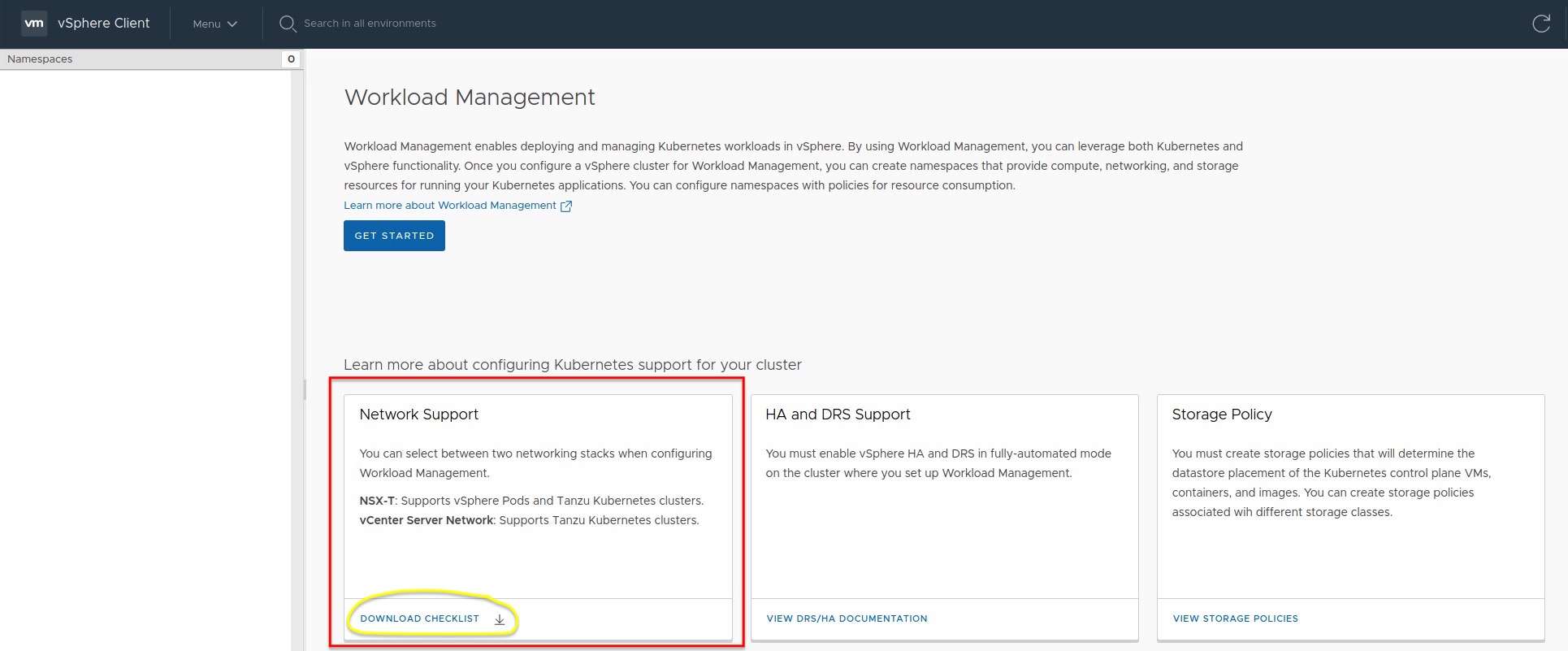
Task: Click the Storage Policy card title
Action: click(1222, 414)
